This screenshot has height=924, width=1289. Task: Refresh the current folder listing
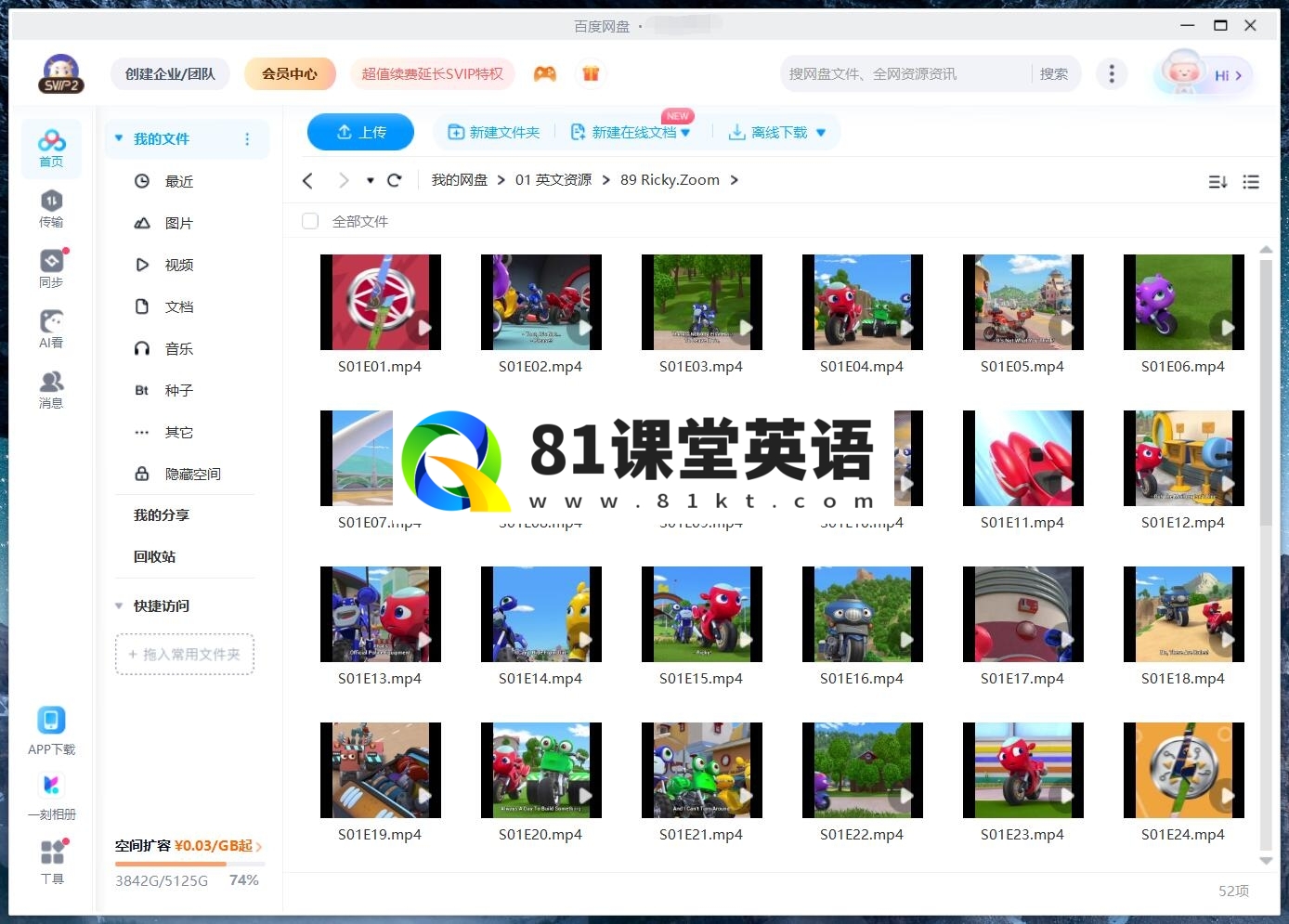(395, 180)
